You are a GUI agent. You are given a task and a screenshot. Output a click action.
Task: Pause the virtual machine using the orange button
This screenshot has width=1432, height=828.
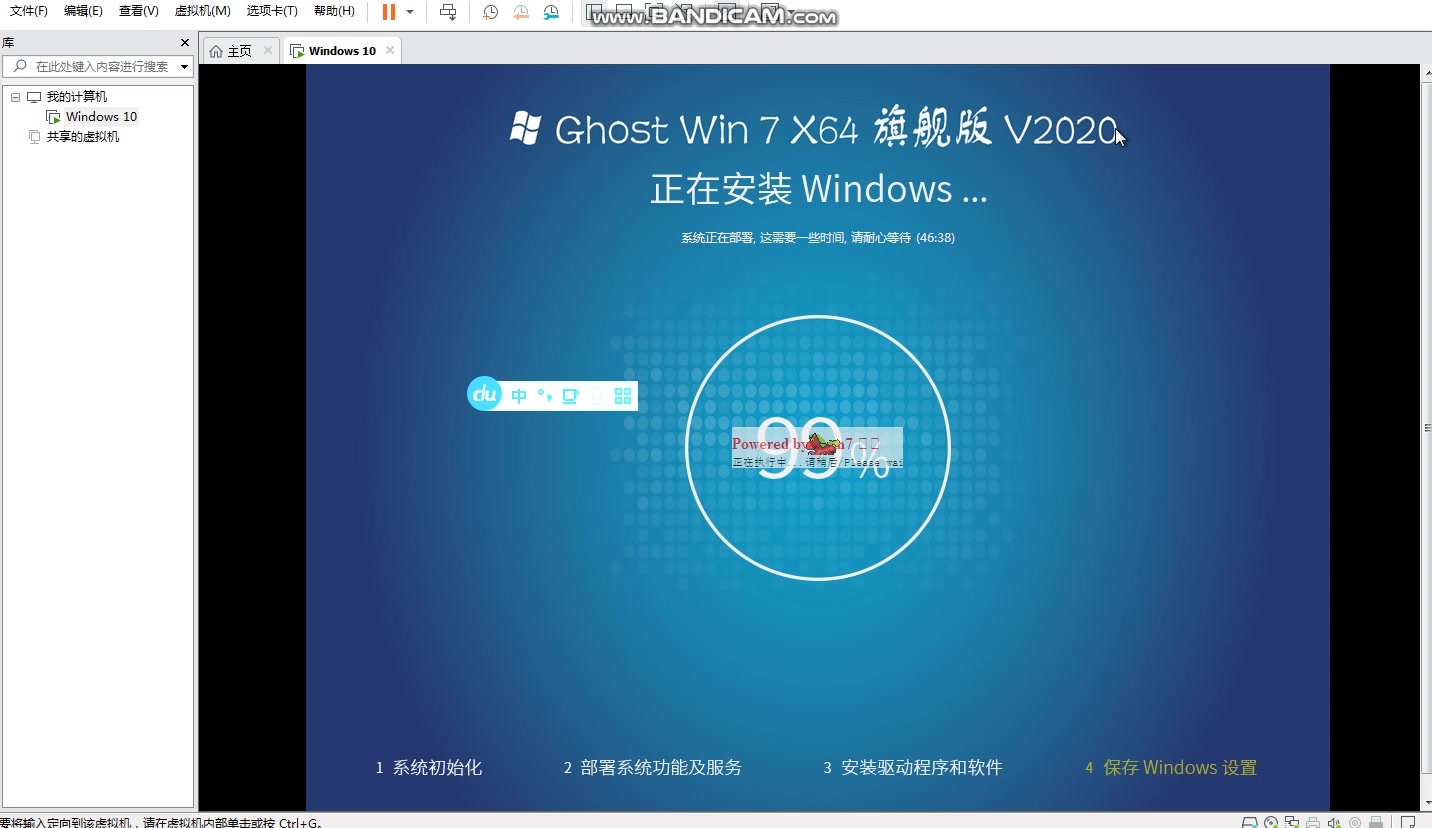389,12
